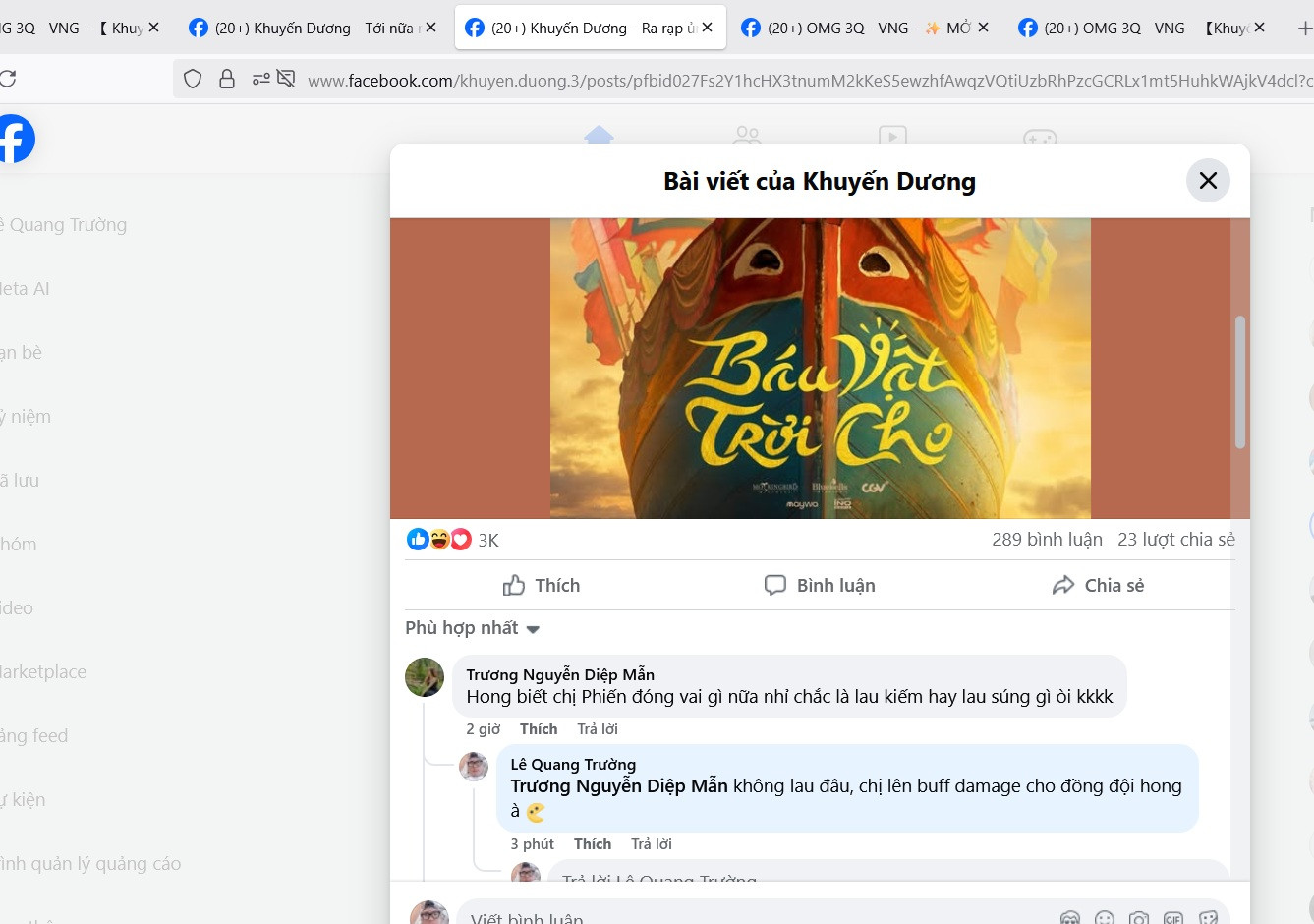Close the last 'OMG 3Q - VNG -【Khuy' tab
The height and width of the screenshot is (924, 1314).
point(1259,28)
